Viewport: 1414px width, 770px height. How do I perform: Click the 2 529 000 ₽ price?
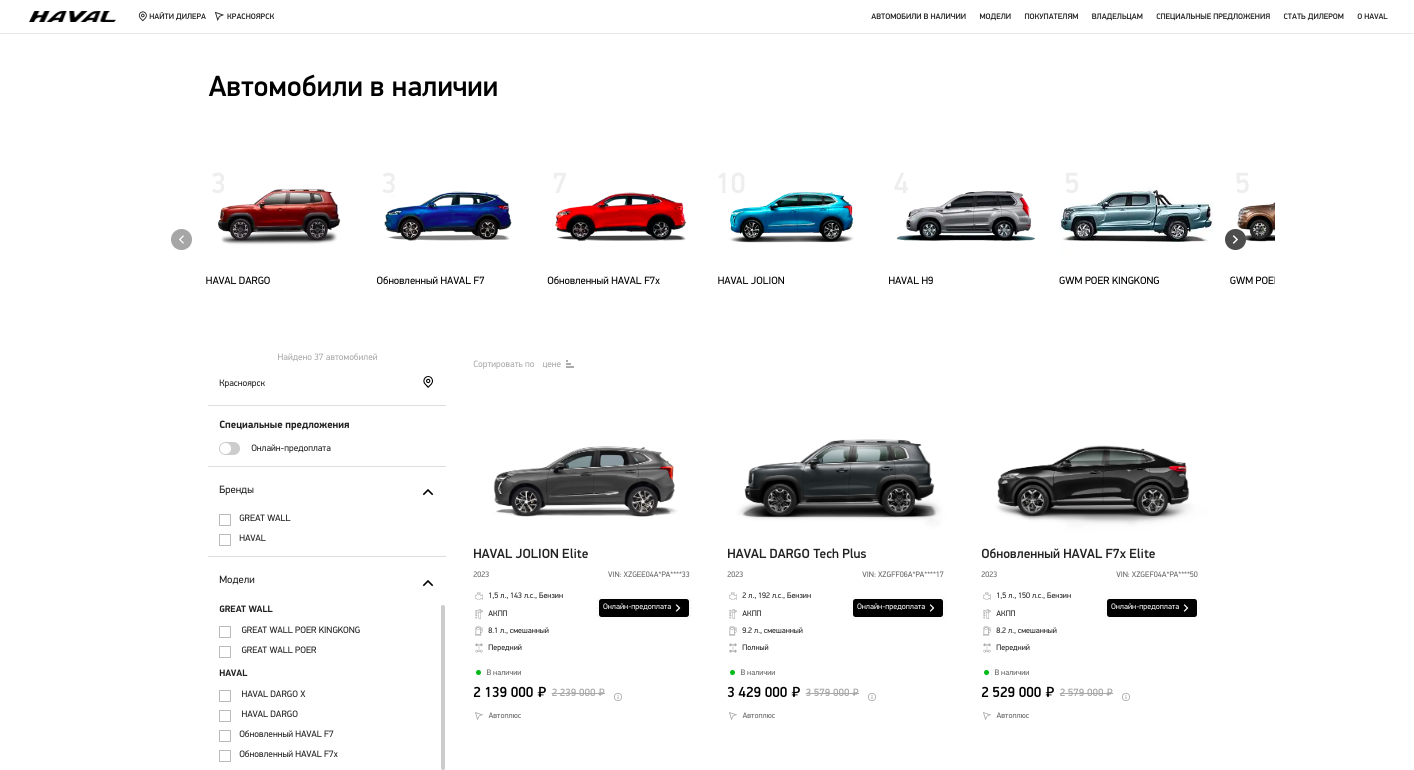point(1018,692)
